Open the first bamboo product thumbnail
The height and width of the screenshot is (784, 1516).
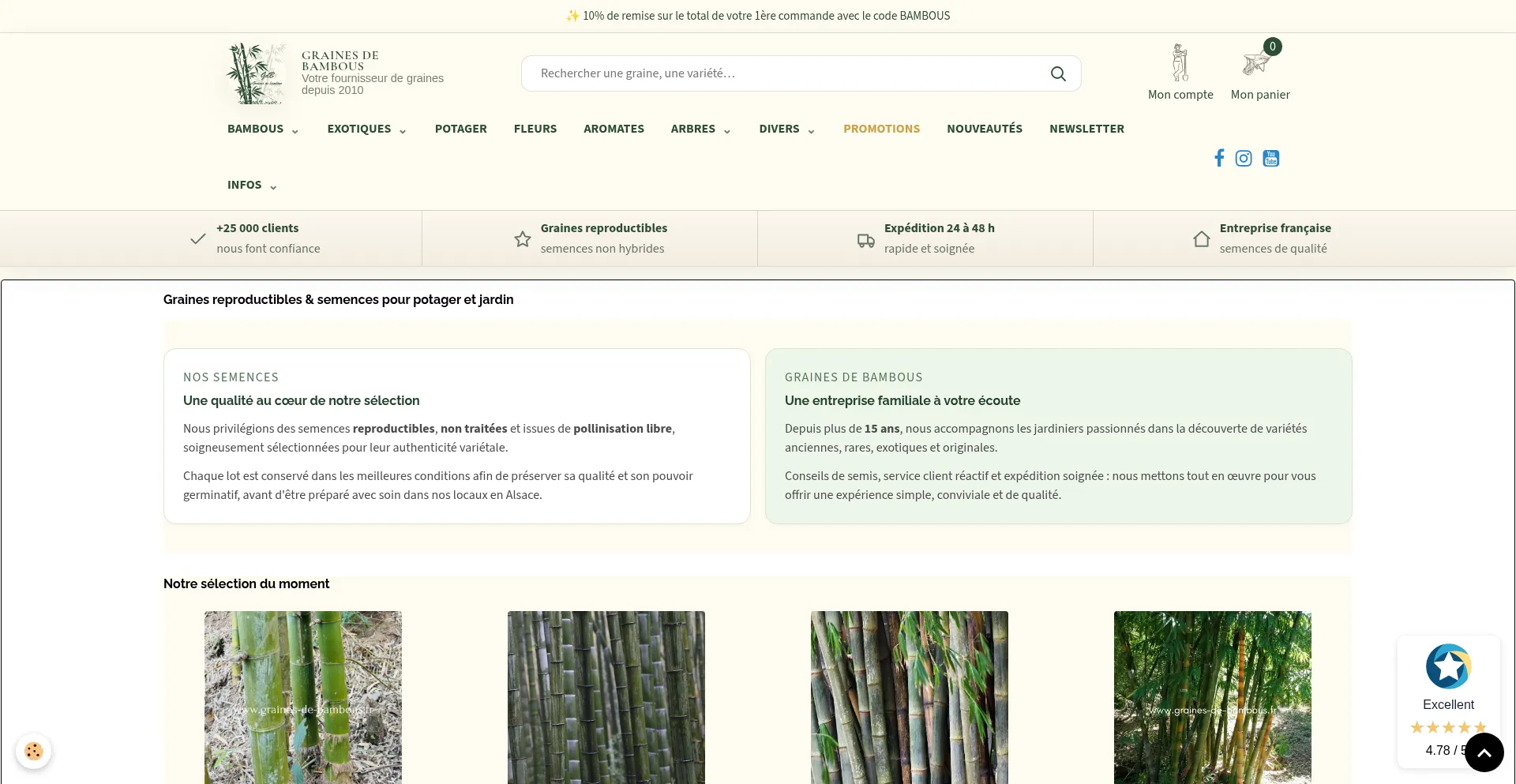(x=303, y=697)
